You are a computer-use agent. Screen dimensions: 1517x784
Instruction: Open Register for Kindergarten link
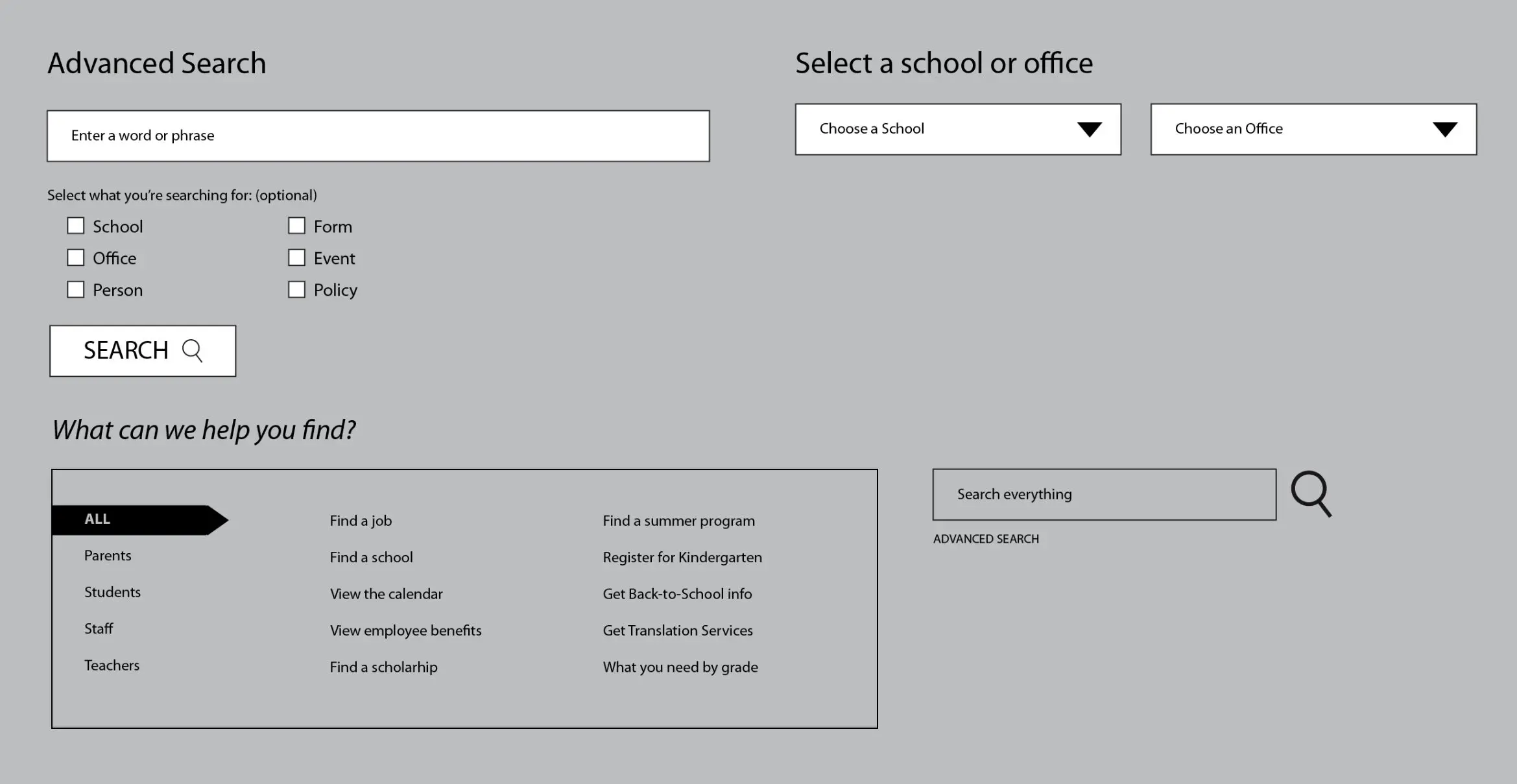coord(682,558)
